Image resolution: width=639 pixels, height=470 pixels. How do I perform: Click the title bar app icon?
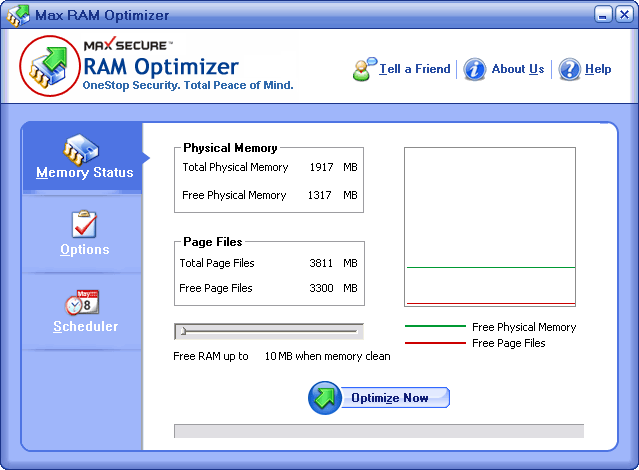(18, 15)
